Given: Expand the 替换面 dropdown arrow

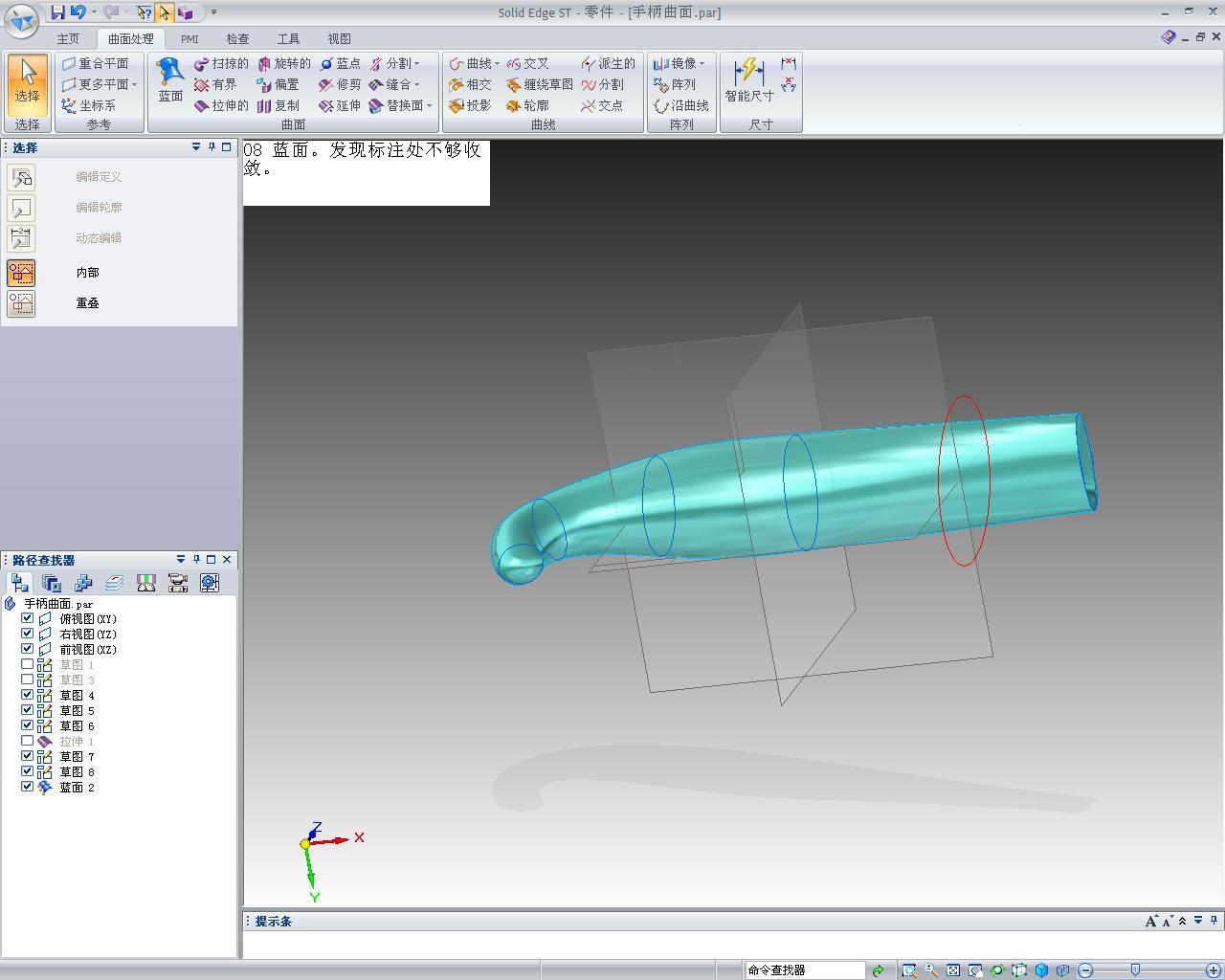Looking at the screenshot, I should (429, 105).
